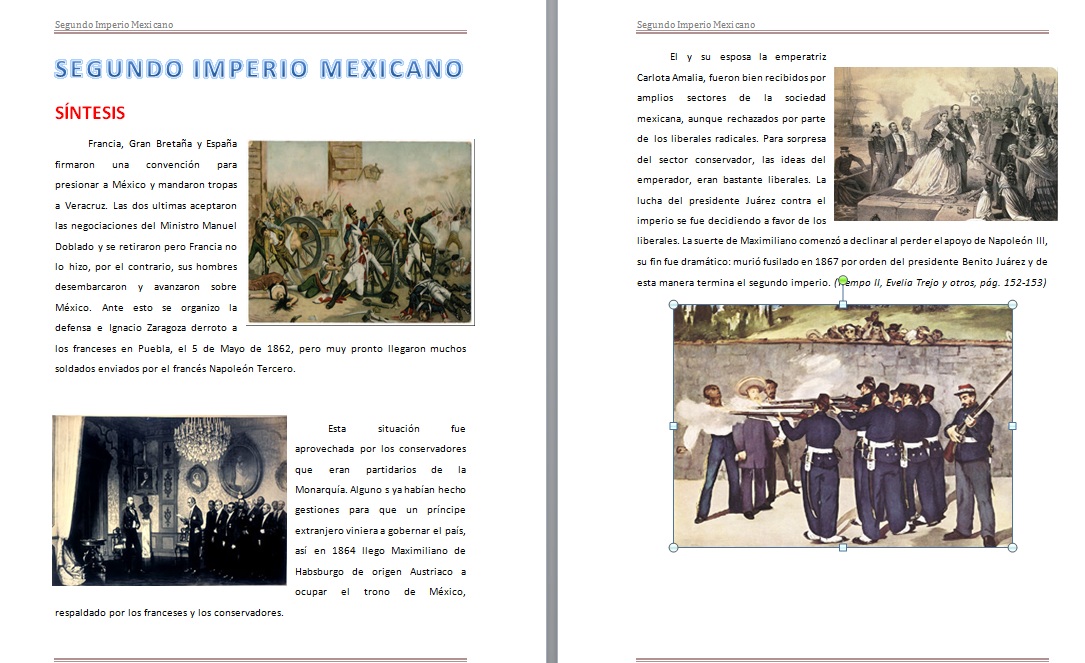Click the top-left corner resize handle of the selected painting
The height and width of the screenshot is (663, 1085).
click(674, 305)
